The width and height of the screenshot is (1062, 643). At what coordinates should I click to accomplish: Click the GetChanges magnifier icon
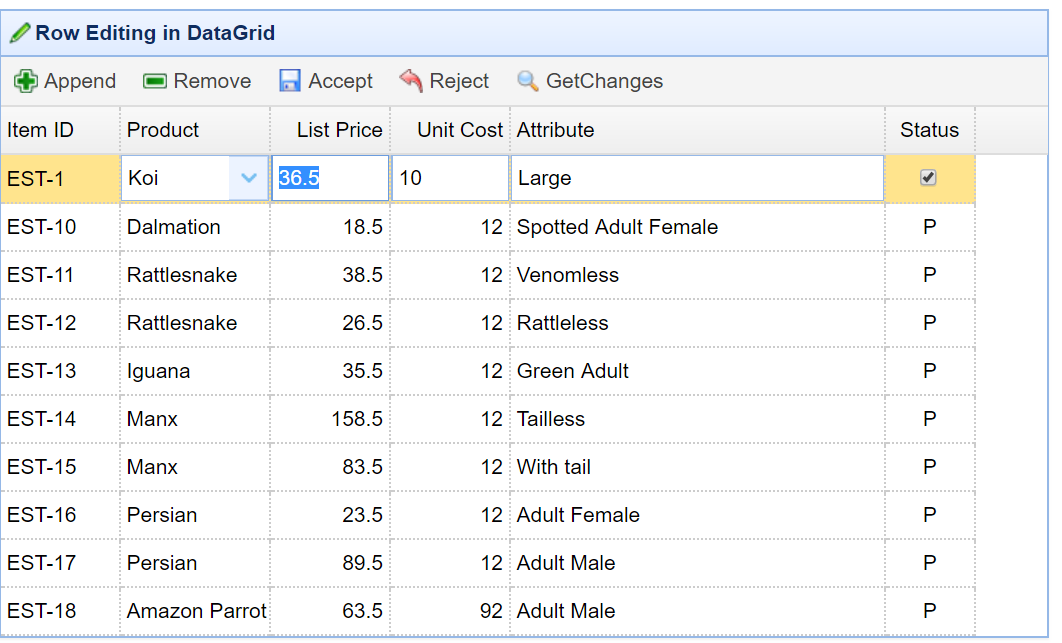pos(528,81)
